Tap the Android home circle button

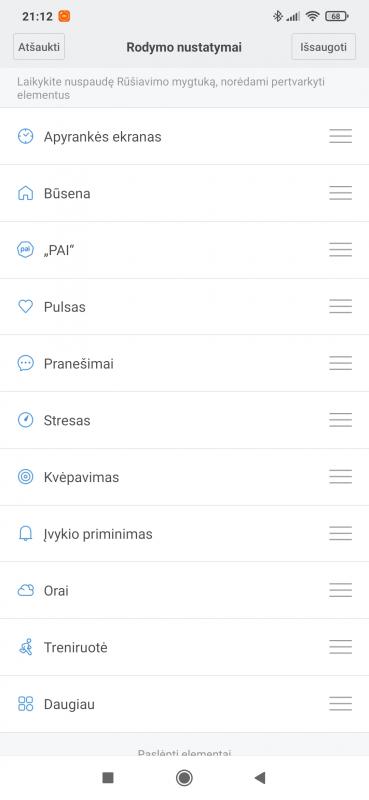pos(184,778)
